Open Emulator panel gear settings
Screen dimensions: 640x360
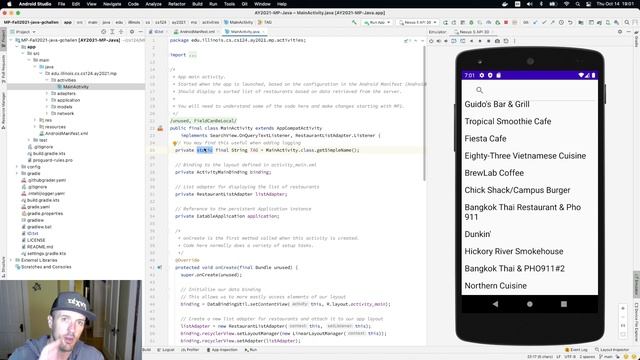coord(620,31)
